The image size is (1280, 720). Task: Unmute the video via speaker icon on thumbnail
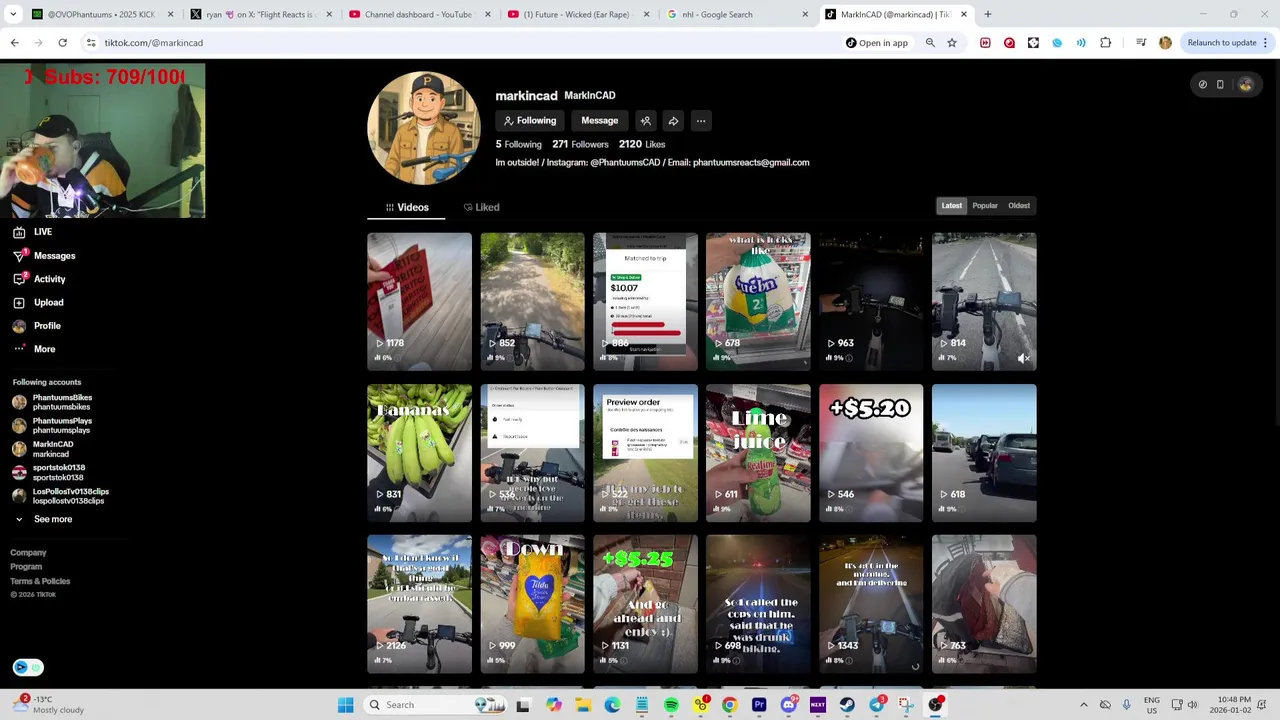click(1023, 358)
